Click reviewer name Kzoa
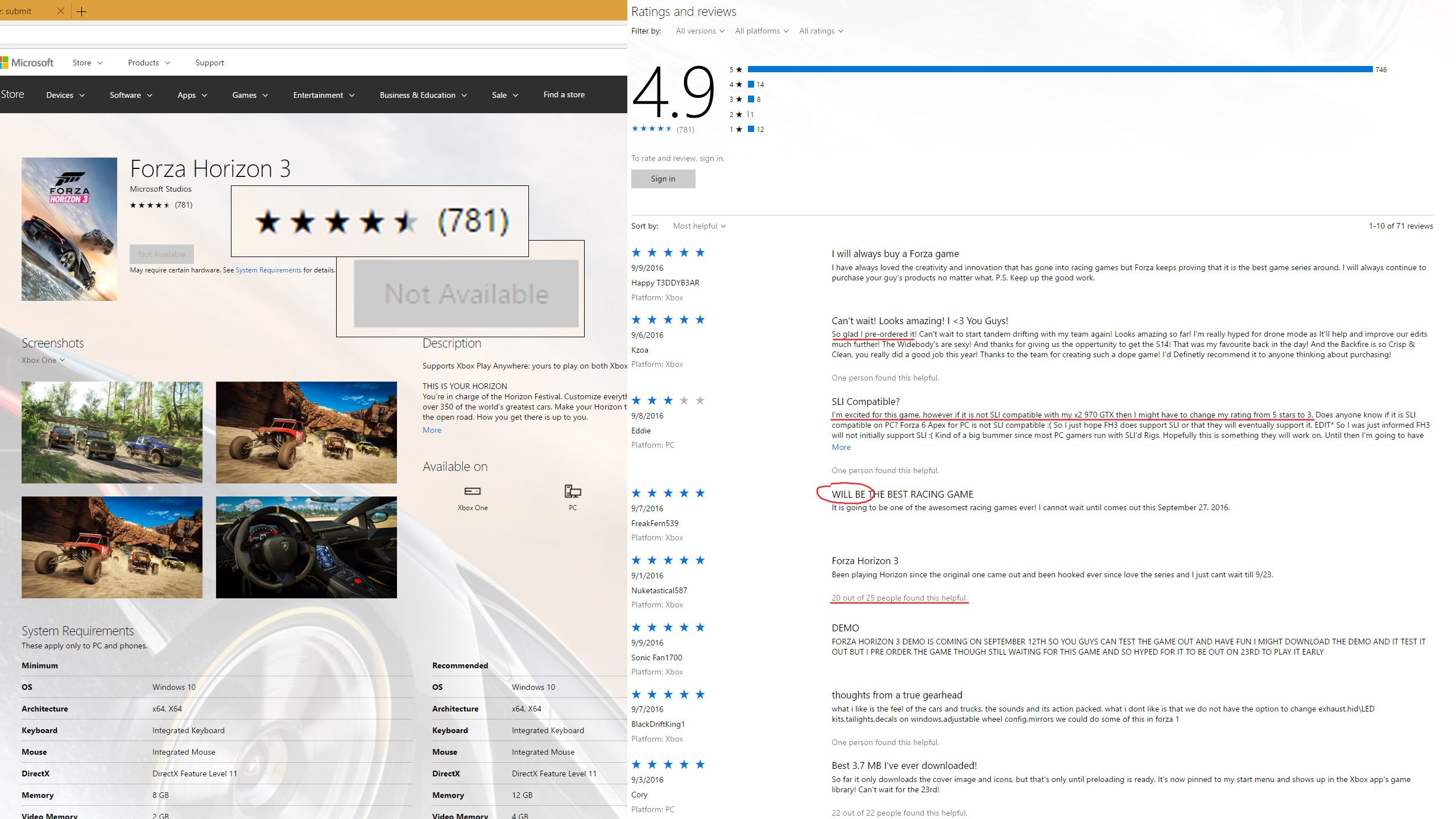 click(x=639, y=350)
